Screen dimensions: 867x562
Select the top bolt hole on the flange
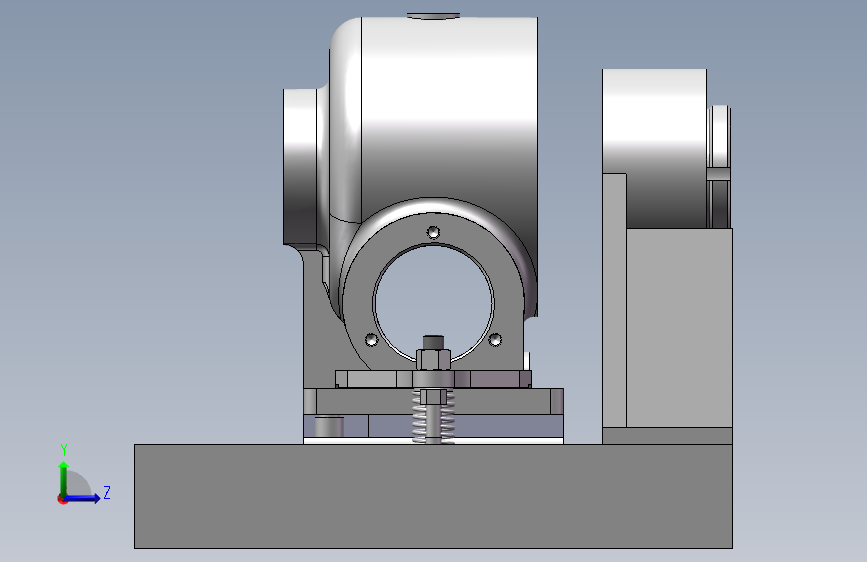[434, 231]
